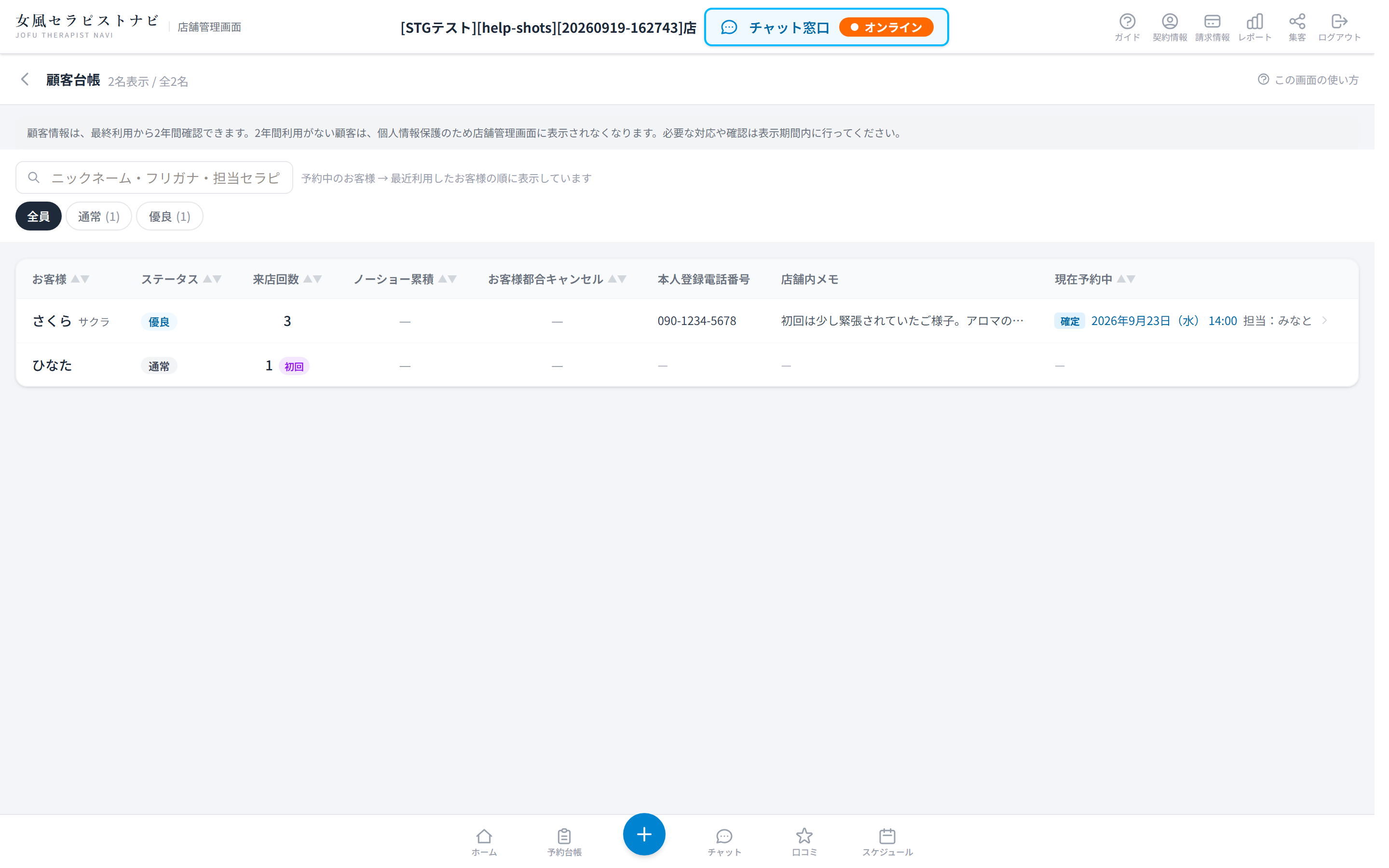The height and width of the screenshot is (868, 1389).
Task: Open チャット in bottom navigation
Action: click(x=724, y=842)
